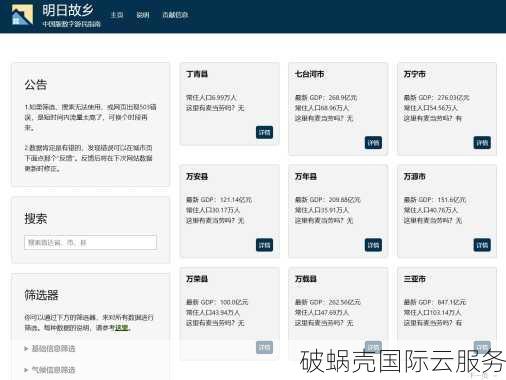The height and width of the screenshot is (380, 506).
Task: Click 万安县's 最新 GDP value line
Action: click(x=219, y=200)
